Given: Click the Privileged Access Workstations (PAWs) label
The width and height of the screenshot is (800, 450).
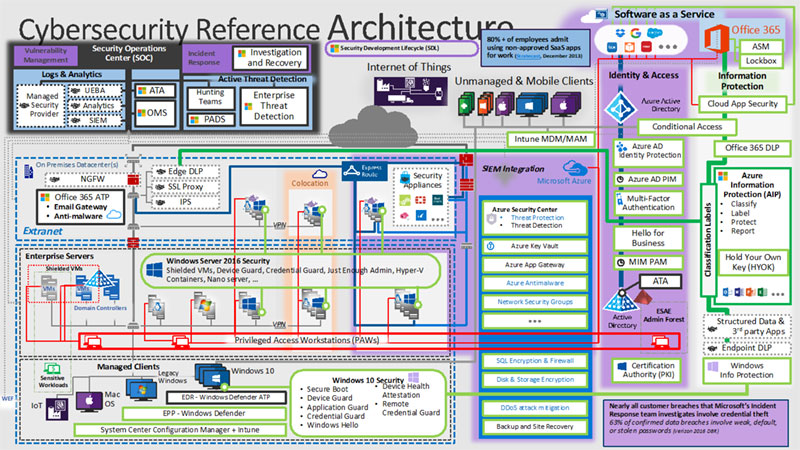Looking at the screenshot, I should pyautogui.click(x=307, y=340).
